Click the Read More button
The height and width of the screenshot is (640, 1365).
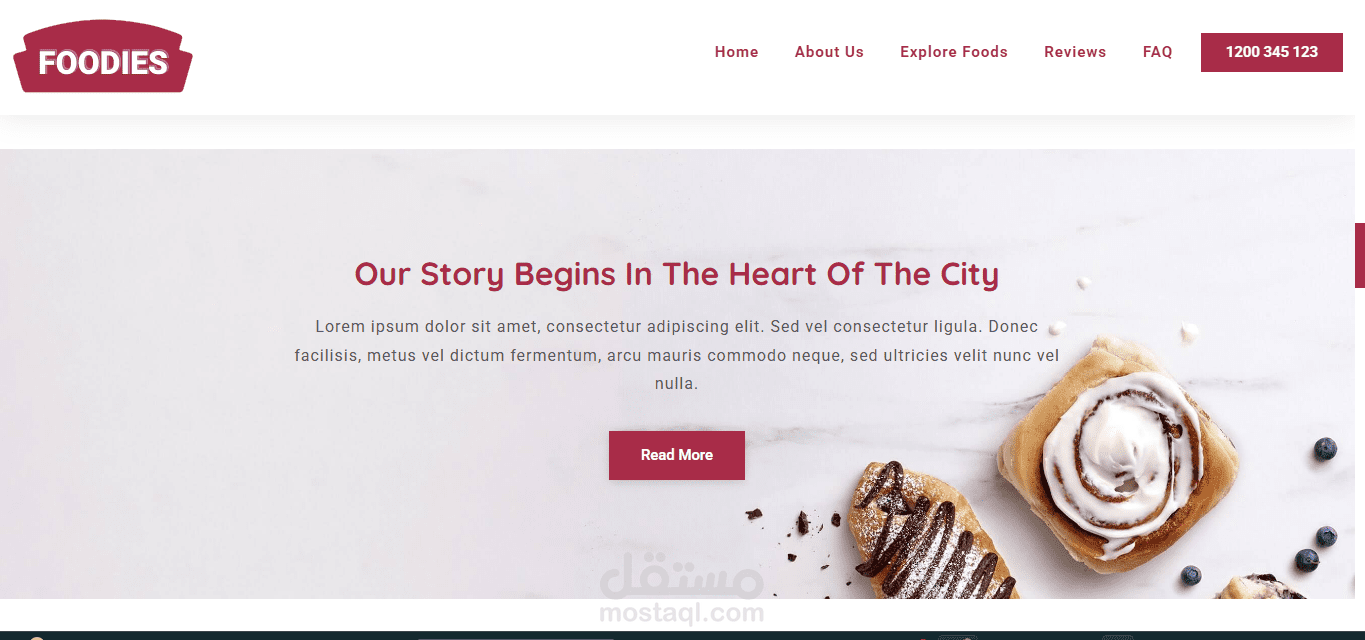[676, 455]
